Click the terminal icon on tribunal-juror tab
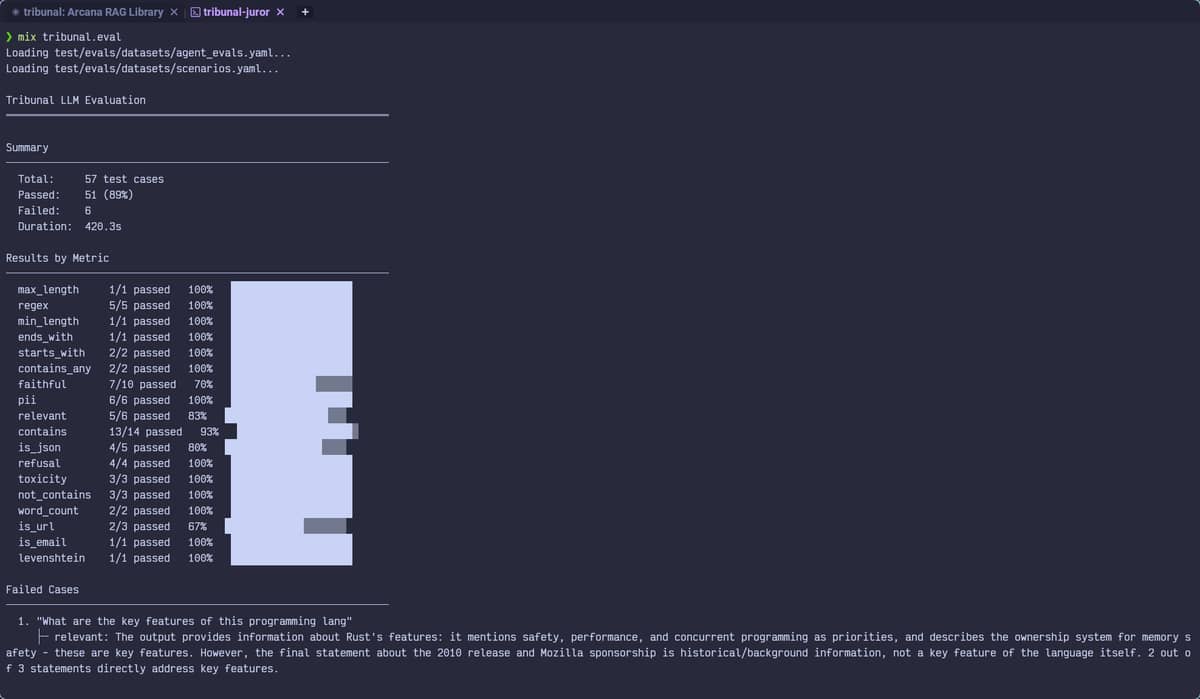The height and width of the screenshot is (699, 1200). [195, 12]
